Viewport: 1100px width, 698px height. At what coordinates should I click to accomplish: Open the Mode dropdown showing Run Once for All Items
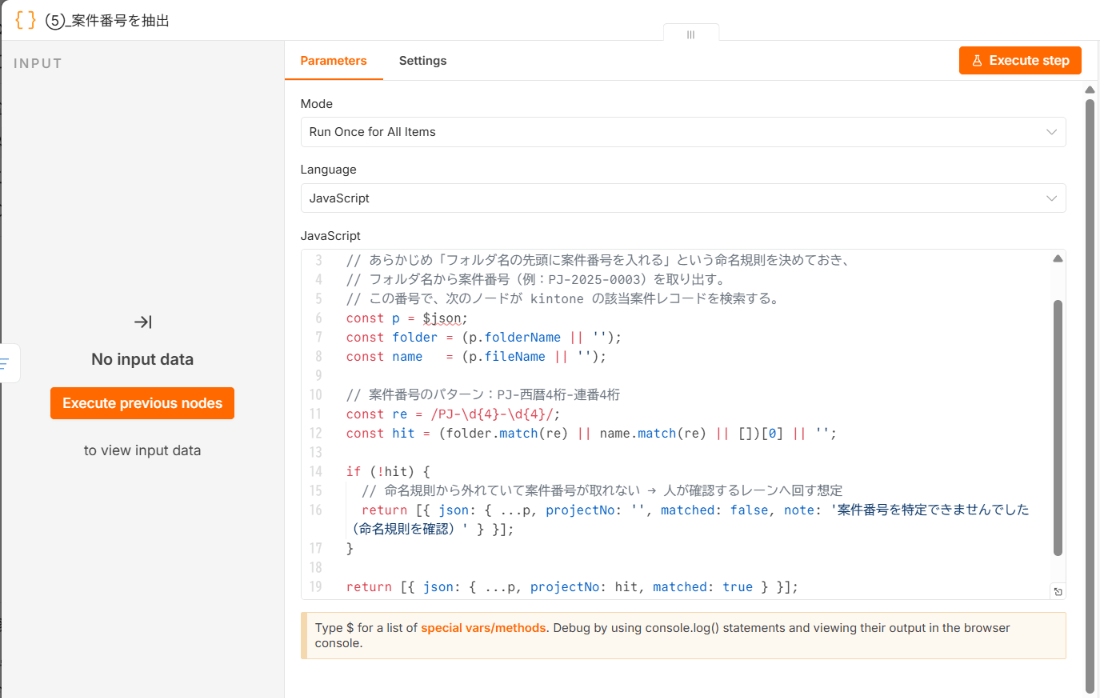[683, 132]
